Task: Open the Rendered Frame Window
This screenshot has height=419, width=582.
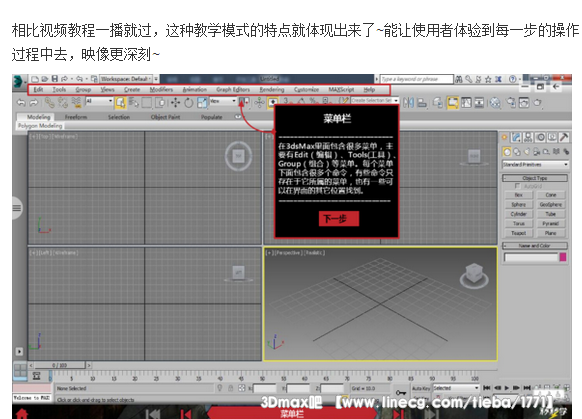Action: coord(524,102)
